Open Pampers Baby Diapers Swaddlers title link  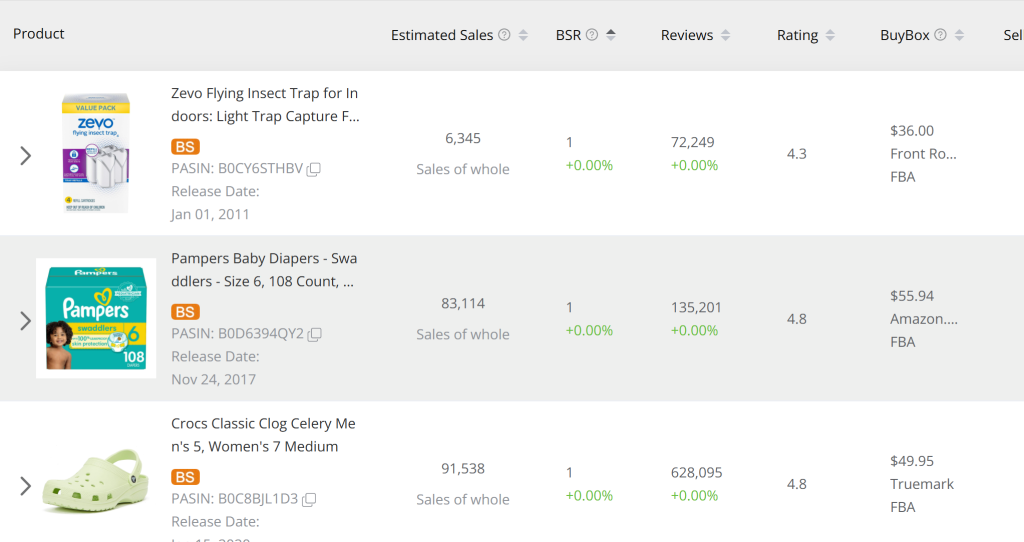[x=264, y=270]
